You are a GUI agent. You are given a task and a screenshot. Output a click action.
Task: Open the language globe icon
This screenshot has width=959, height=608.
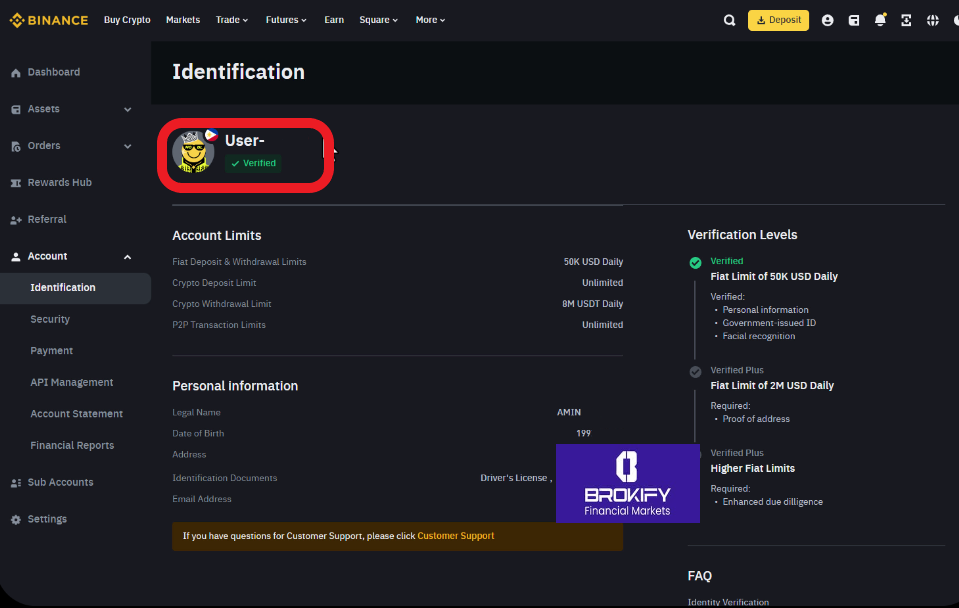pos(933,20)
